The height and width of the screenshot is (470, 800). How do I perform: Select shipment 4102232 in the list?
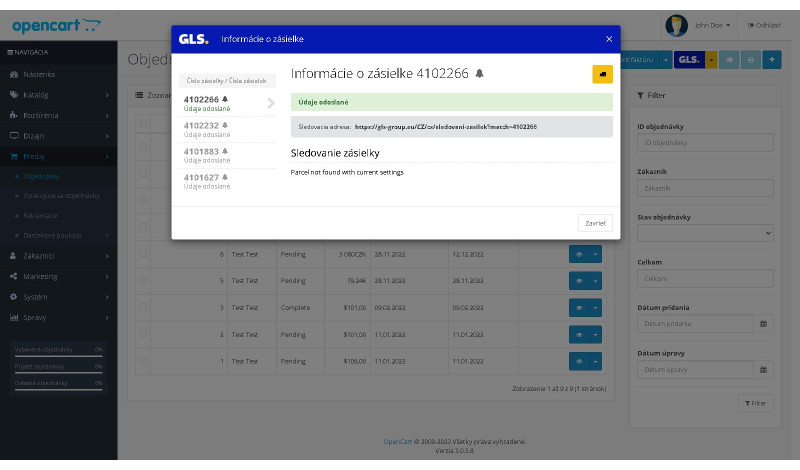tap(227, 130)
